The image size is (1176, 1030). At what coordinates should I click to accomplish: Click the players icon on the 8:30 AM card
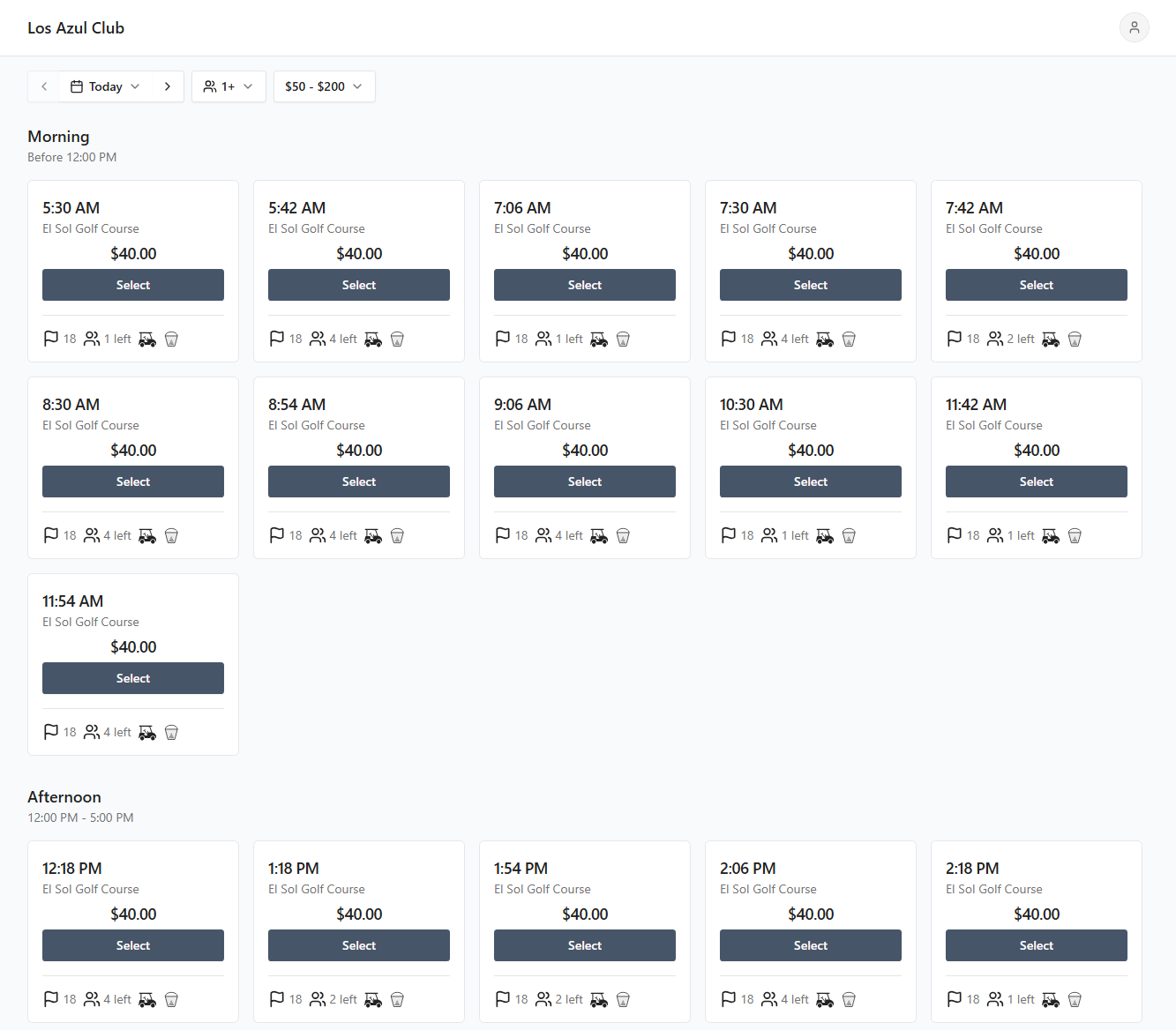coord(92,534)
